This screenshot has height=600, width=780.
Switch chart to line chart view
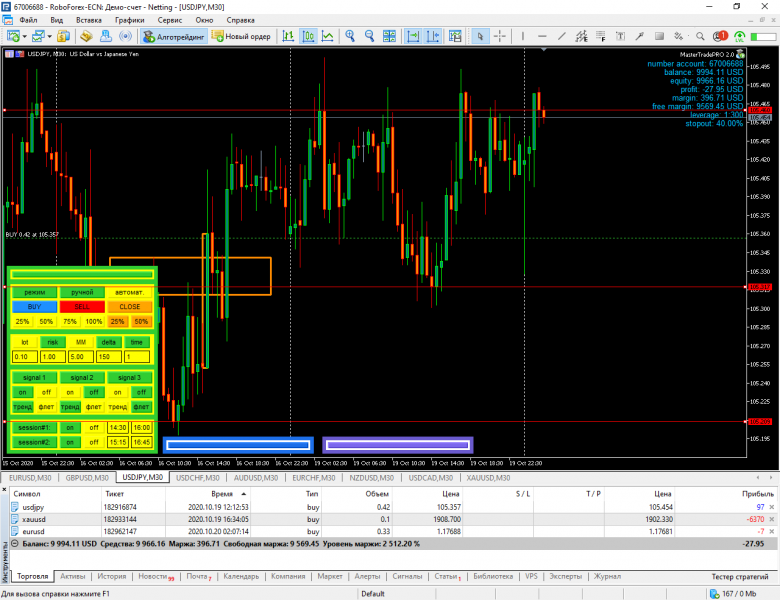328,36
